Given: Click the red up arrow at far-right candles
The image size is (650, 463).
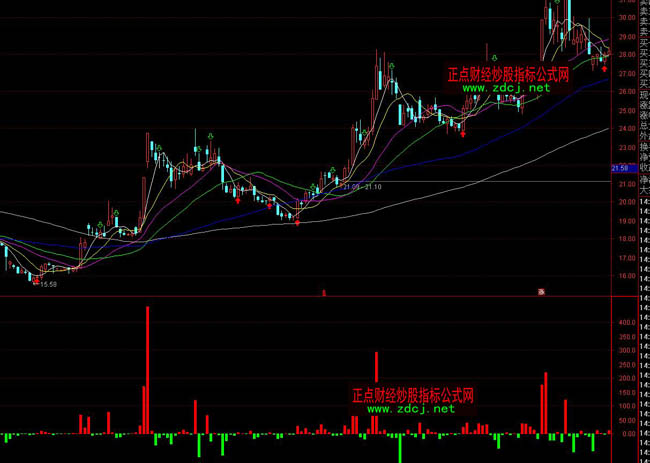Looking at the screenshot, I should tap(604, 69).
